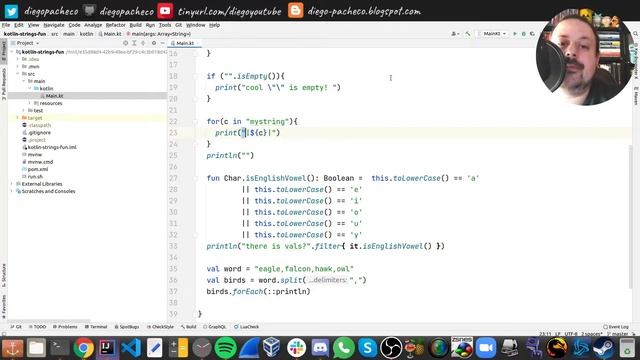
Task: Collapse the kotlin-strings-fun root node
Action: pos(12,52)
